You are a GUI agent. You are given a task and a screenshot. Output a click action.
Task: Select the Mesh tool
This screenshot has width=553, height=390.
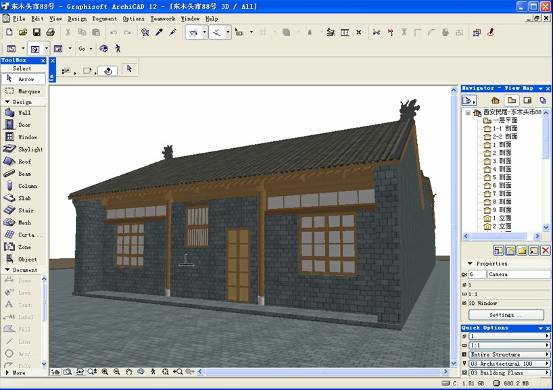tap(23, 223)
